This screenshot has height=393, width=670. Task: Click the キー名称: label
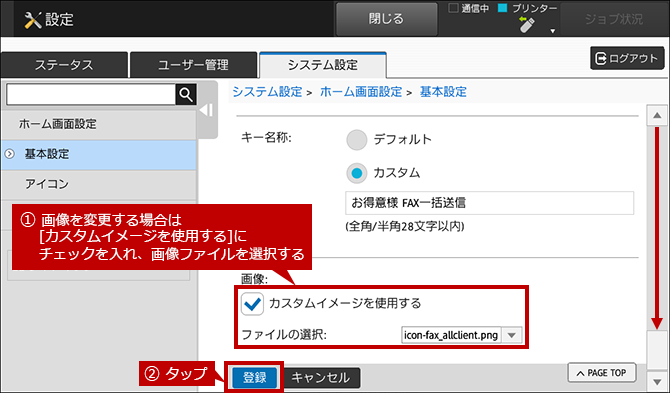click(x=266, y=138)
